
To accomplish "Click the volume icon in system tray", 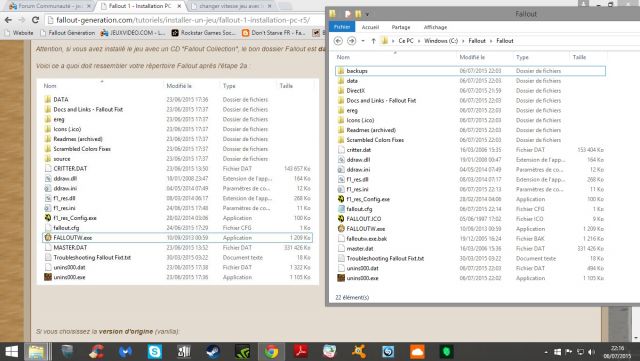I will pyautogui.click(x=592, y=352).
